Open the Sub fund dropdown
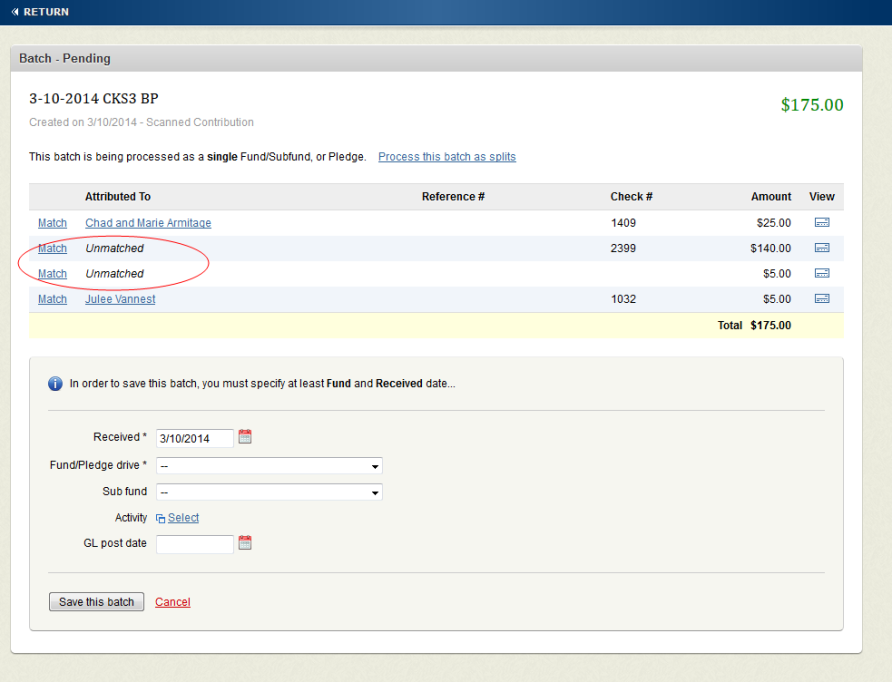Image resolution: width=892 pixels, height=682 pixels. (269, 492)
